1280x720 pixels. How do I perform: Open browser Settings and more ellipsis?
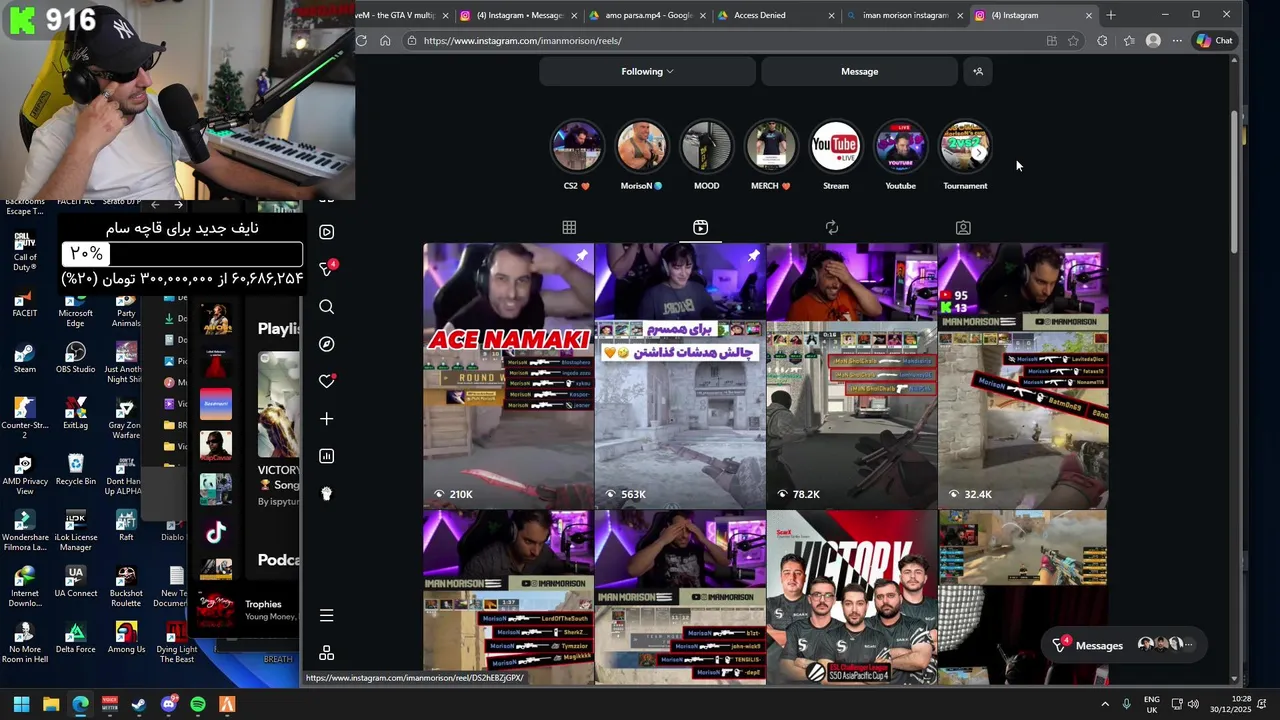(x=1177, y=41)
